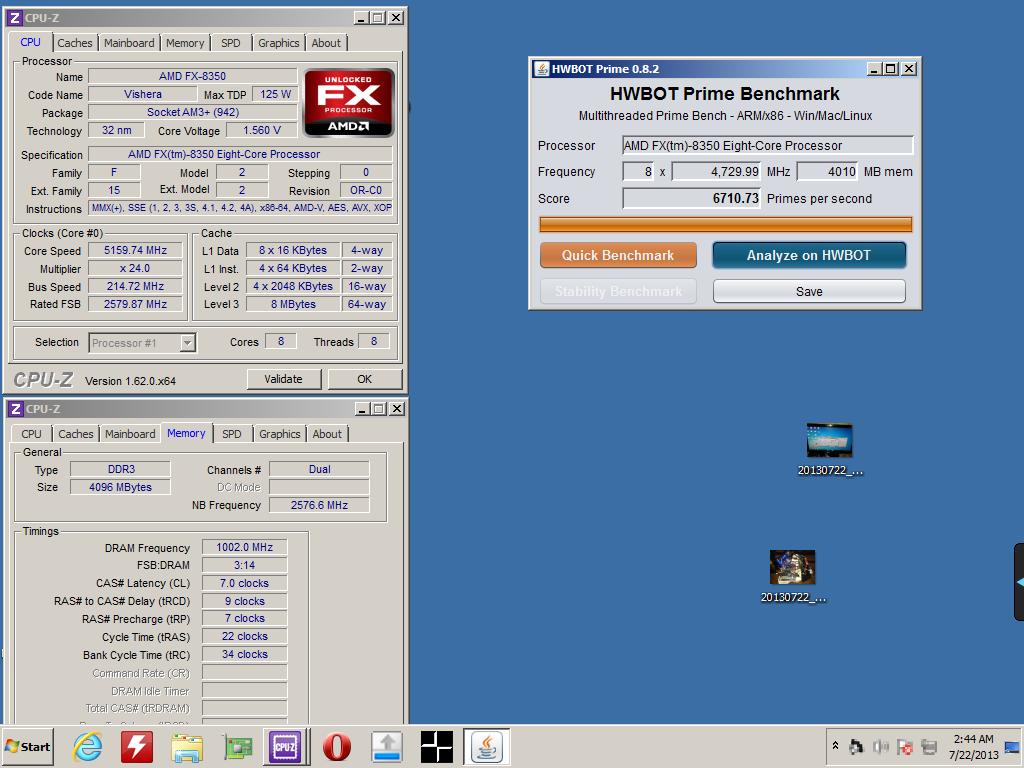The height and width of the screenshot is (768, 1024).
Task: Click the DRAM Frequency value 1002.0 MHz
Action: pos(244,547)
